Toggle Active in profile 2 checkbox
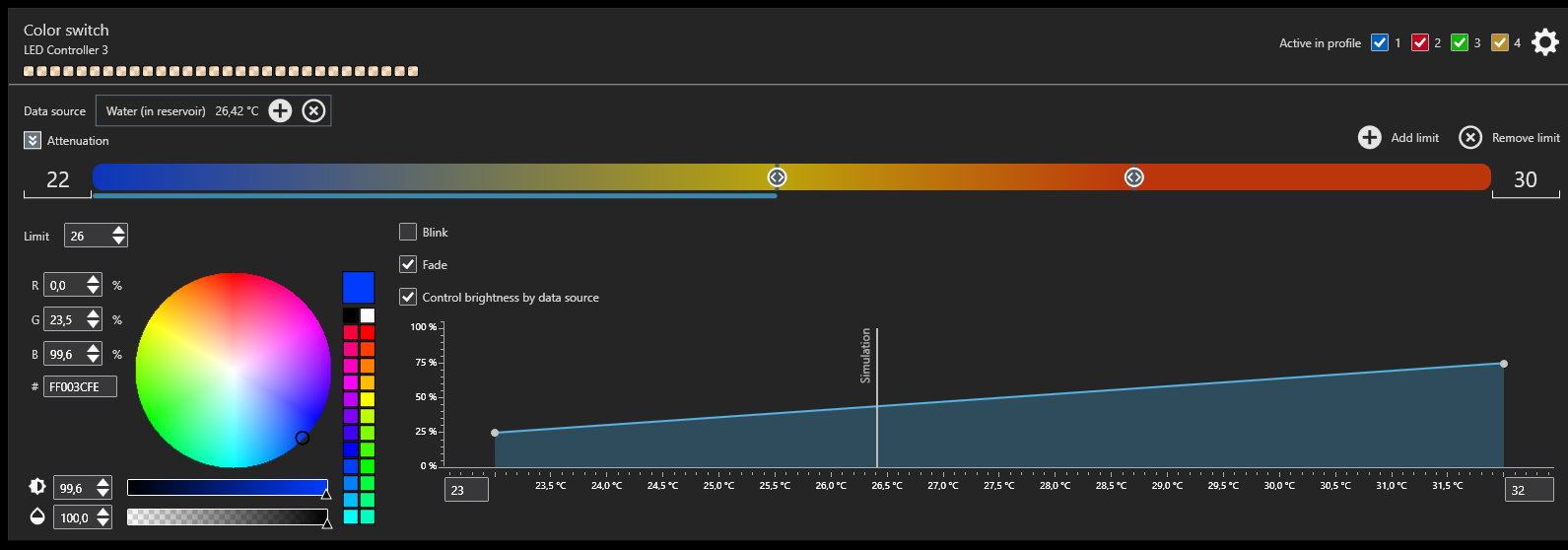The width and height of the screenshot is (1568, 550). coord(1420,42)
